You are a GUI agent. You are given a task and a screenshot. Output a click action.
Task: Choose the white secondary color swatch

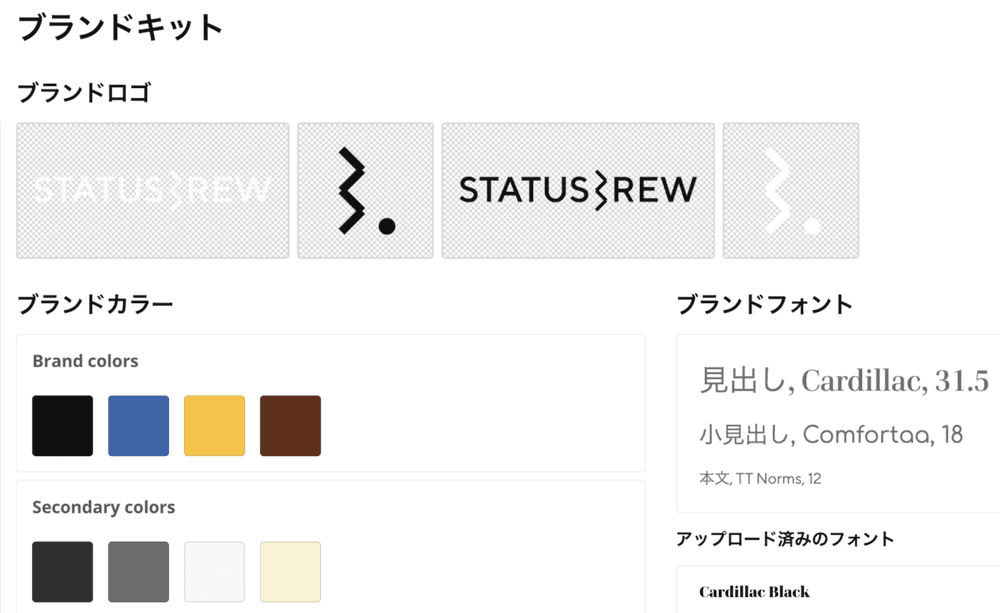coord(215,572)
